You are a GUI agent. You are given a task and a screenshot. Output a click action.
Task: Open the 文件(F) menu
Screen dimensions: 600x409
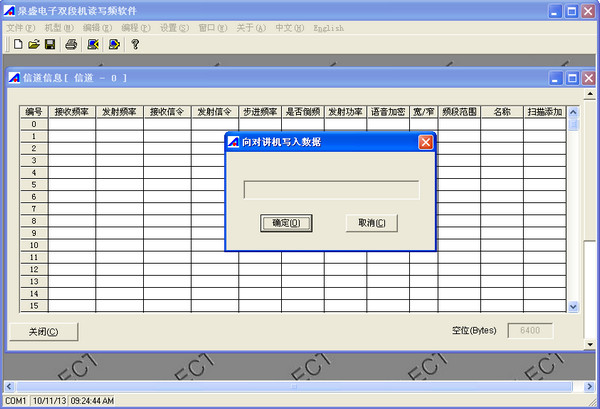(21, 28)
